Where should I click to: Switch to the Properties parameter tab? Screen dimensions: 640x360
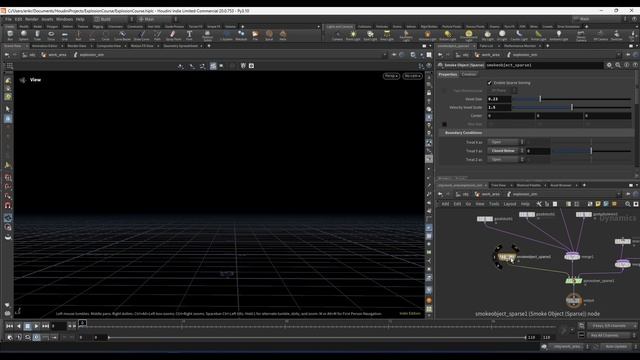[448, 74]
